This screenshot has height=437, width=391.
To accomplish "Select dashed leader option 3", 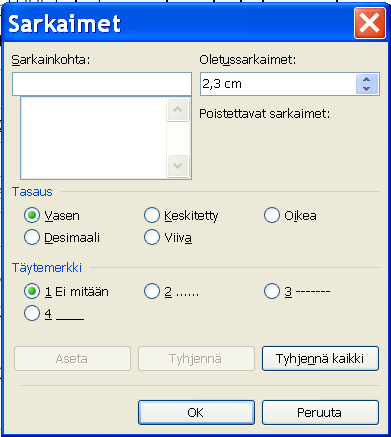I will [x=272, y=291].
